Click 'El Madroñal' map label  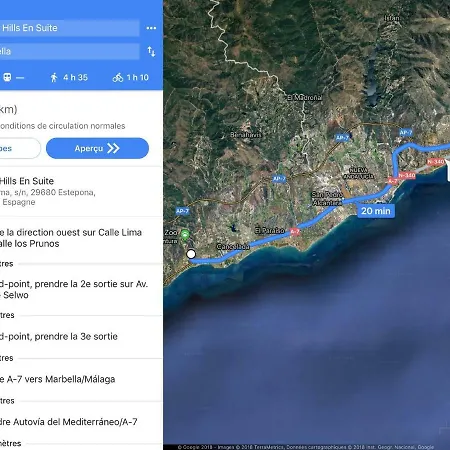tap(305, 97)
